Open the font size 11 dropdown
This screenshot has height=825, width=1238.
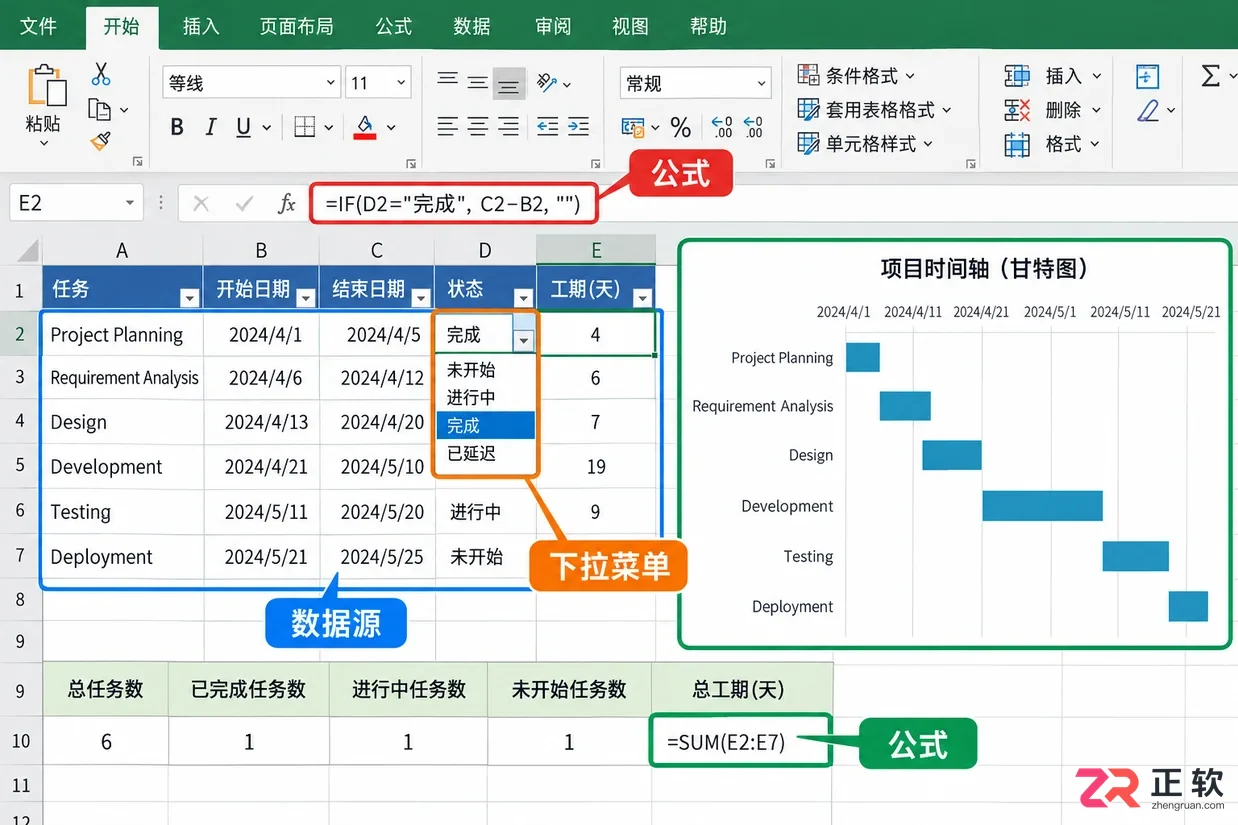[x=402, y=83]
